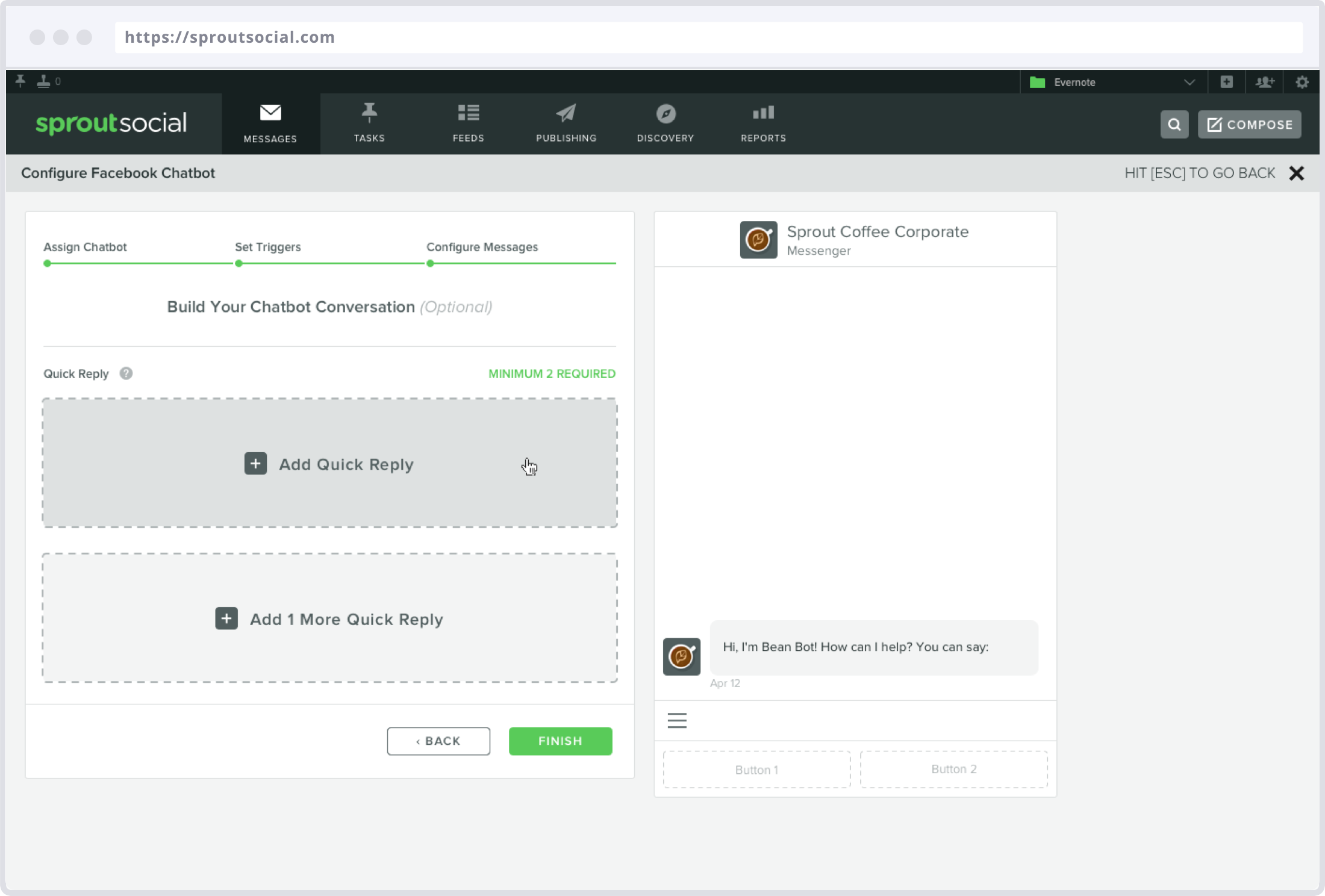Close the Configure Facebook Chatbot panel
This screenshot has height=896, width=1325.
point(1297,173)
